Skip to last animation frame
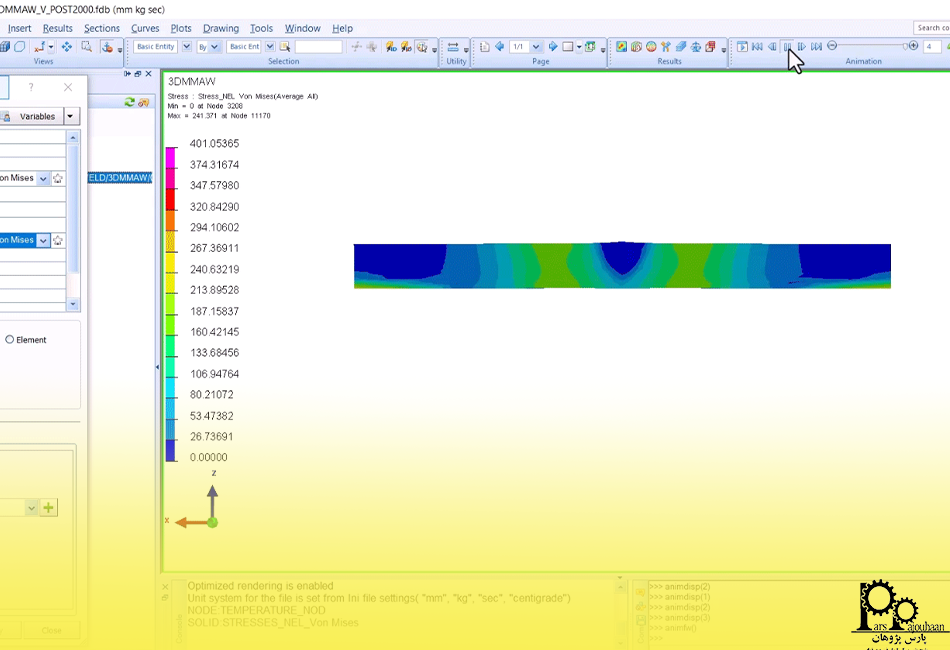The width and height of the screenshot is (950, 650). [x=817, y=47]
